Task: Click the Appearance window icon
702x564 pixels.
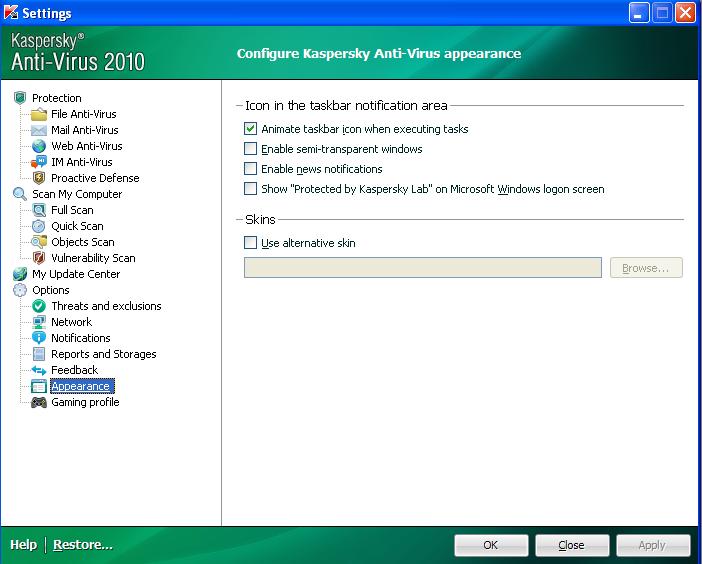Action: tap(39, 386)
